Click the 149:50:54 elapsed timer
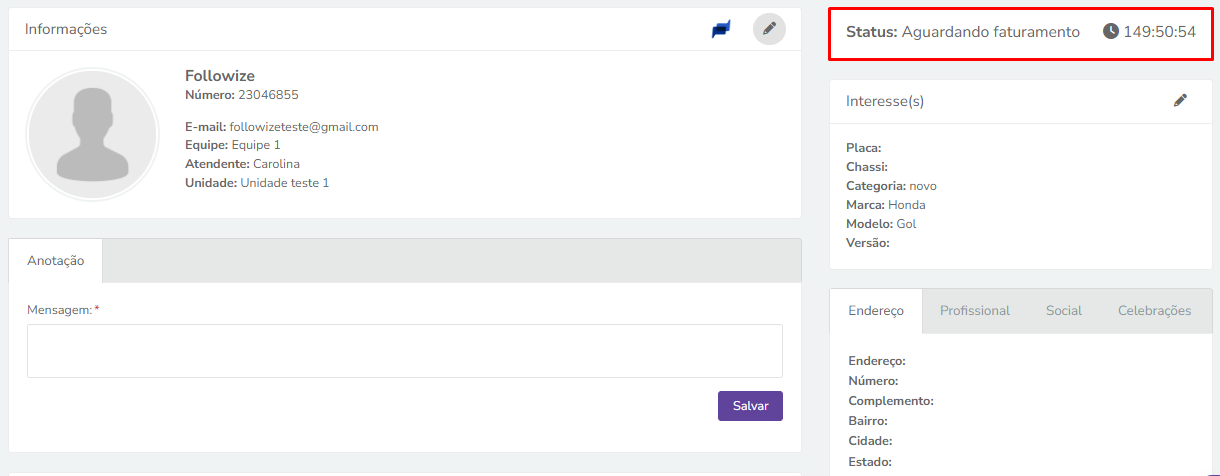The width and height of the screenshot is (1220, 476). (x=1160, y=32)
